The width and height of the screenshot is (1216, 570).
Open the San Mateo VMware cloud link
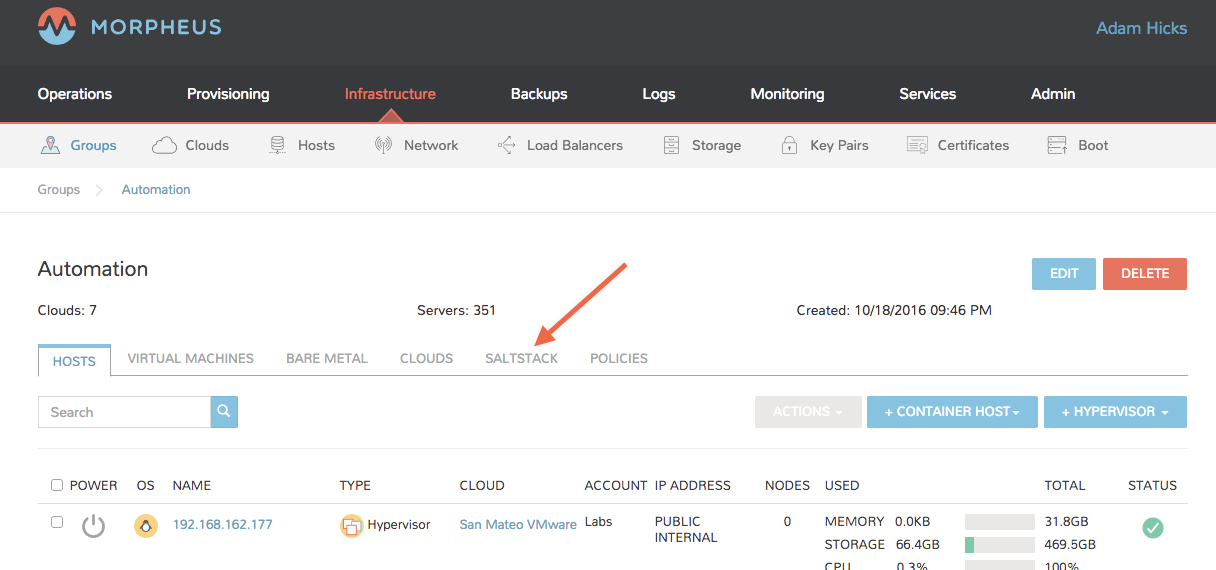[x=518, y=524]
